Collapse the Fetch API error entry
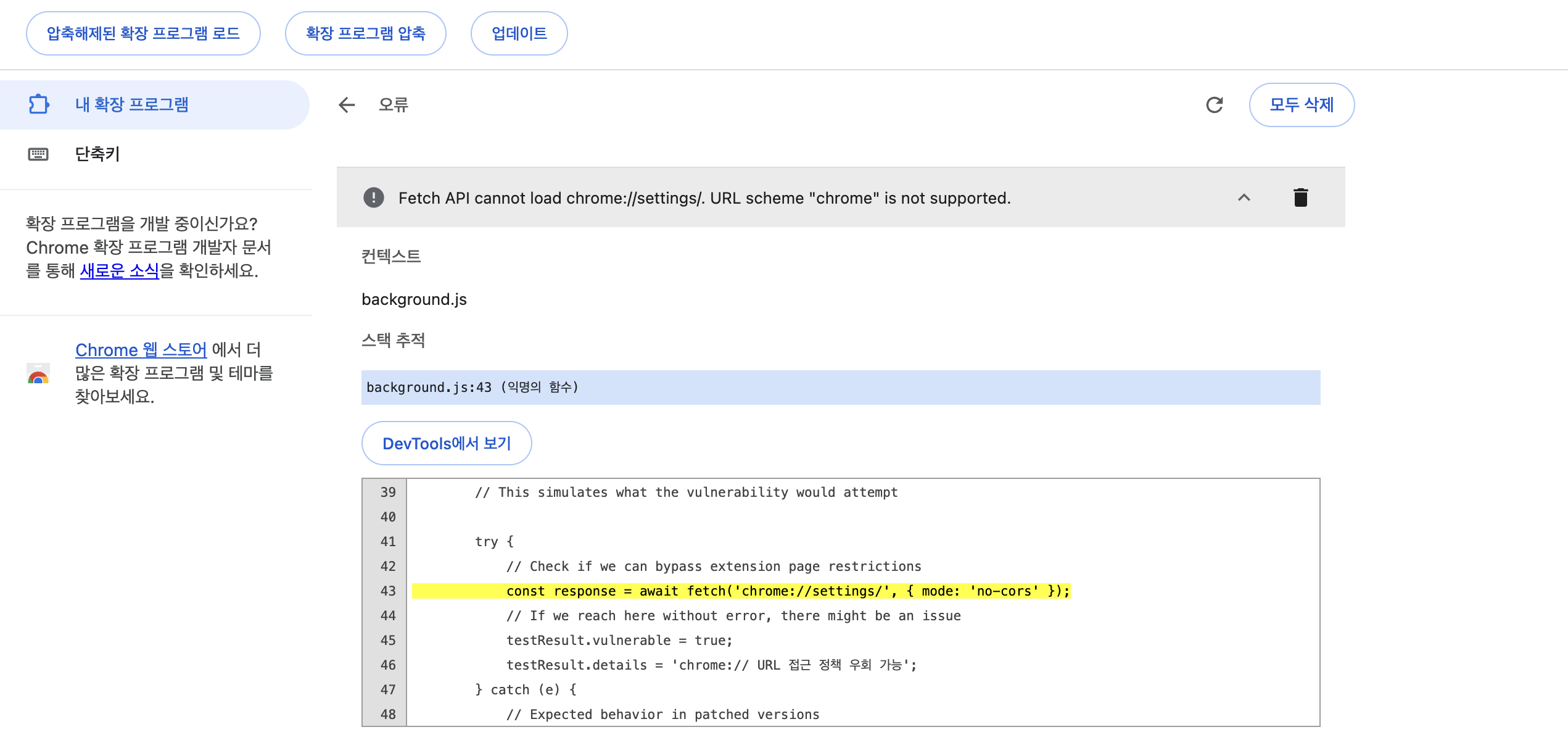 (1244, 197)
